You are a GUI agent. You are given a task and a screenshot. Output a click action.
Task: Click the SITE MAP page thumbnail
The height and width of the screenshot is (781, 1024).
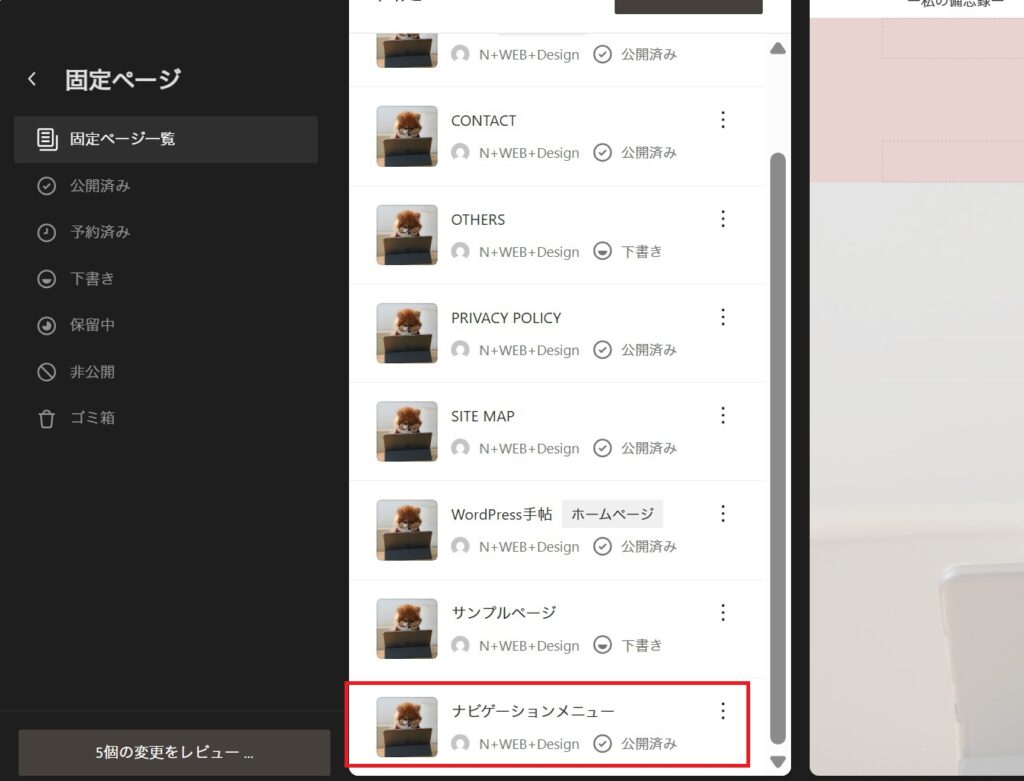click(407, 432)
